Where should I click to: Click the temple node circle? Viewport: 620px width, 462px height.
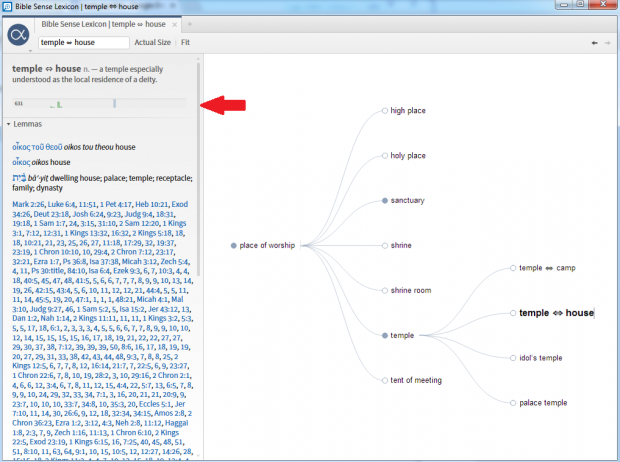(385, 335)
